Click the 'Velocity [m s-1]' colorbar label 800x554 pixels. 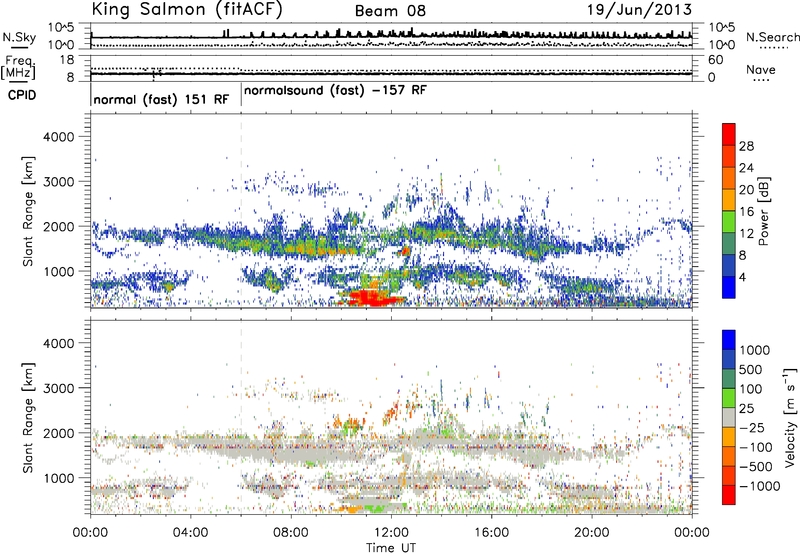click(790, 417)
